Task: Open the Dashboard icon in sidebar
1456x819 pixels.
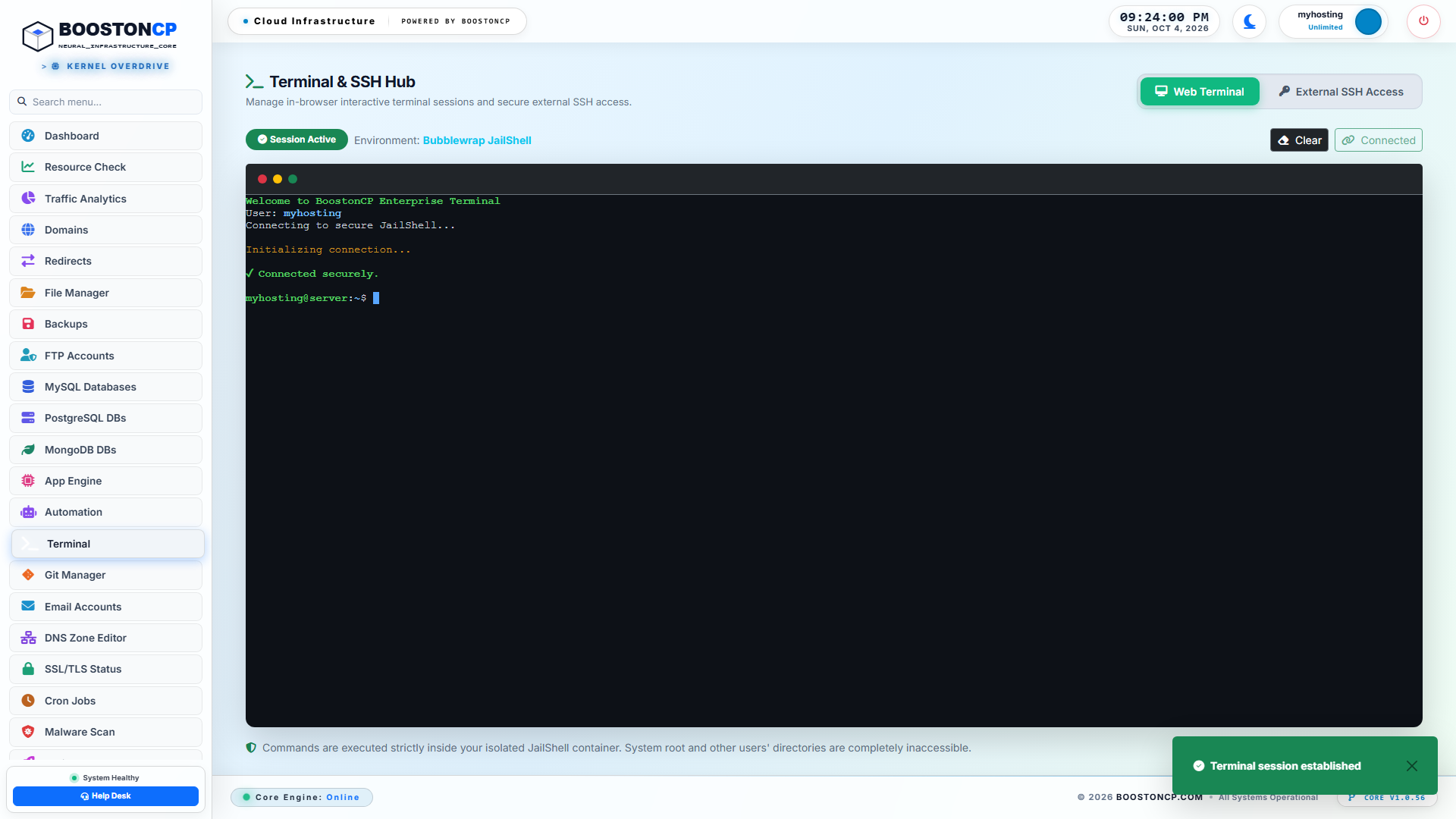Action: (28, 136)
